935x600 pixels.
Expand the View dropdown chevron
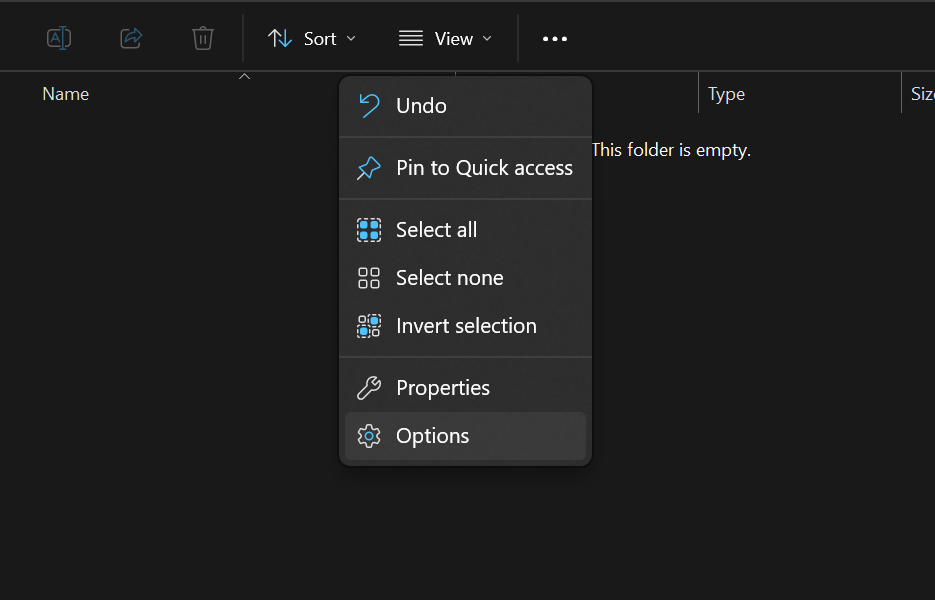[487, 39]
